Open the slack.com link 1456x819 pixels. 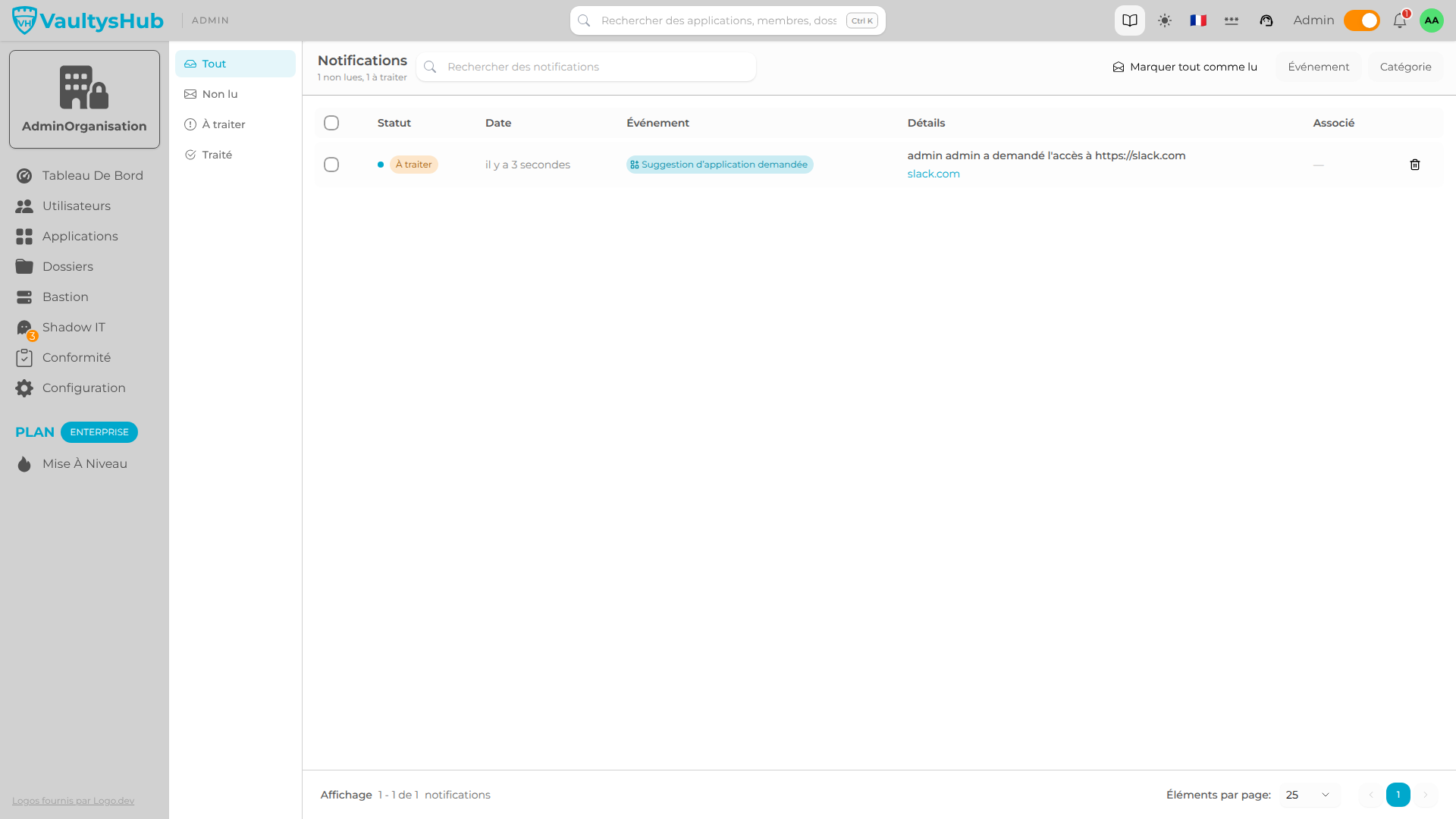pyautogui.click(x=934, y=174)
